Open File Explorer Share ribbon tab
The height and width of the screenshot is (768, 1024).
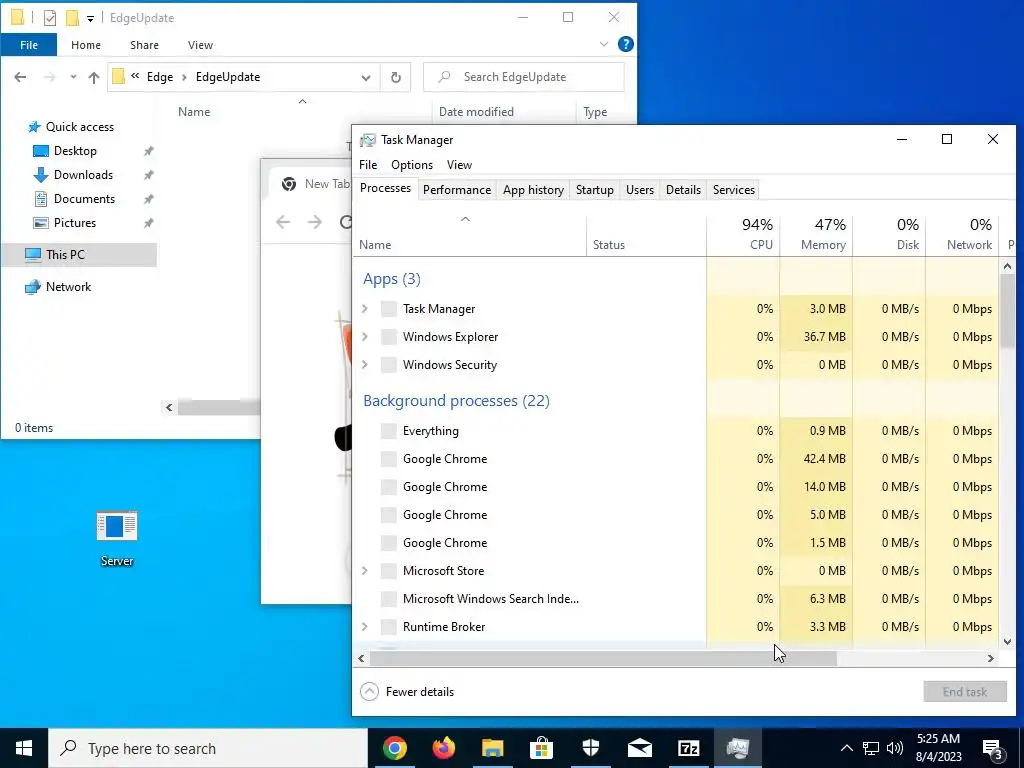coord(144,45)
